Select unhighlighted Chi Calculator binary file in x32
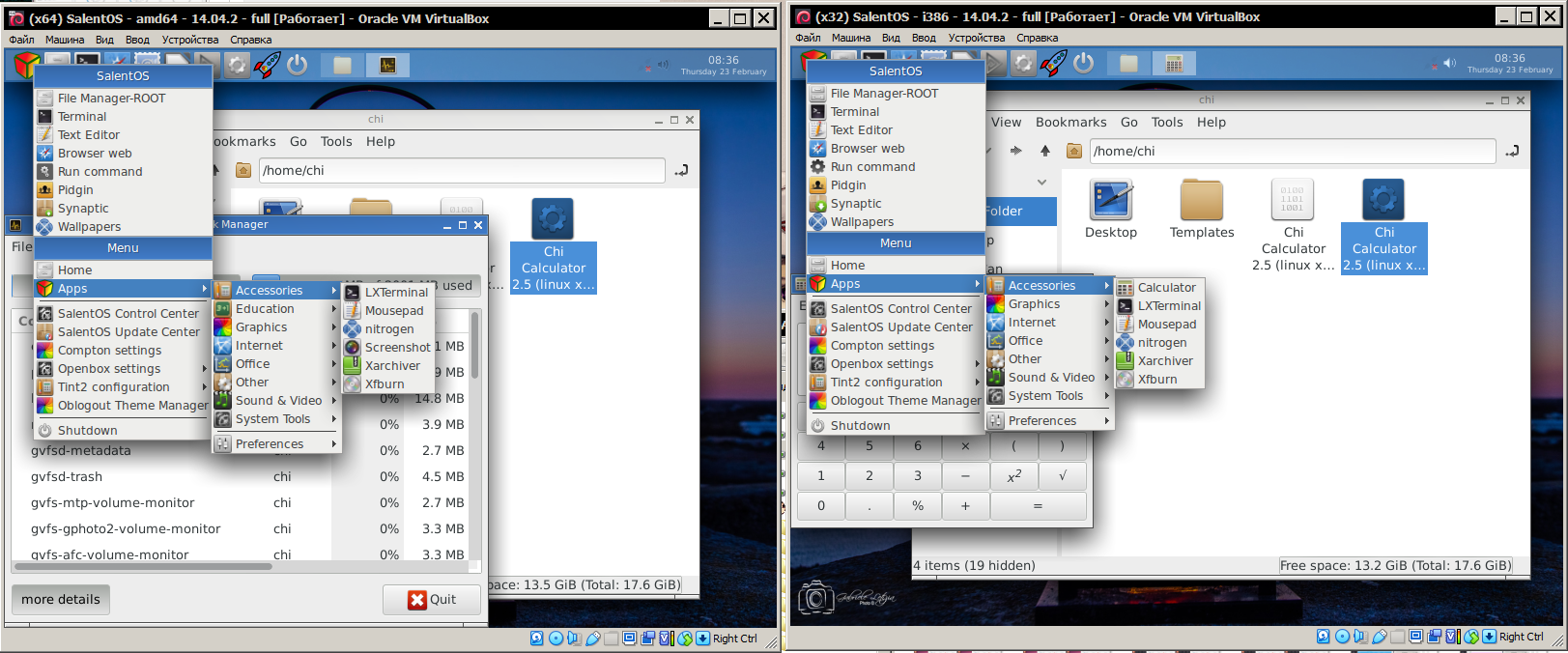This screenshot has height=653, width=1568. [1293, 225]
